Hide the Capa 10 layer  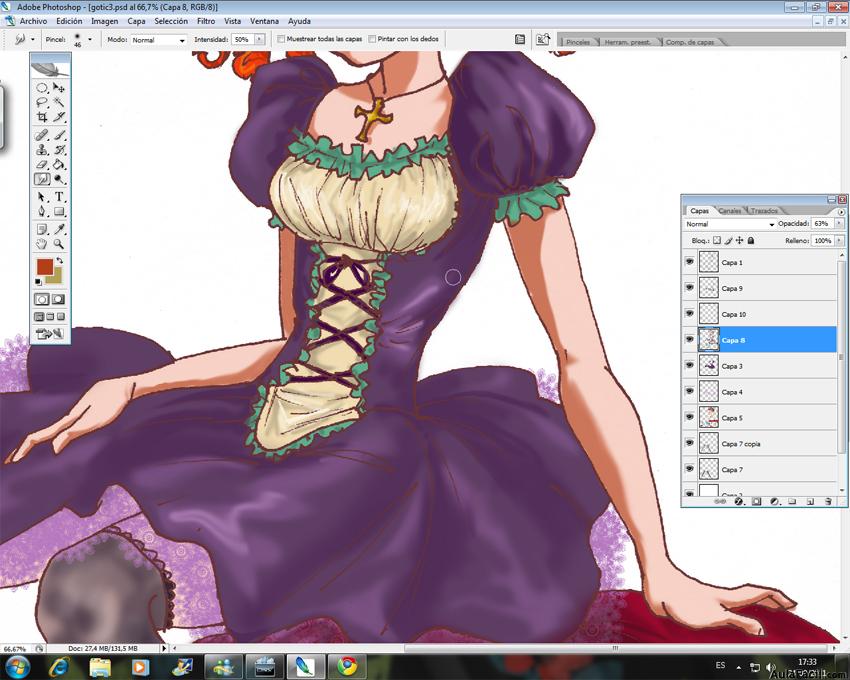690,313
